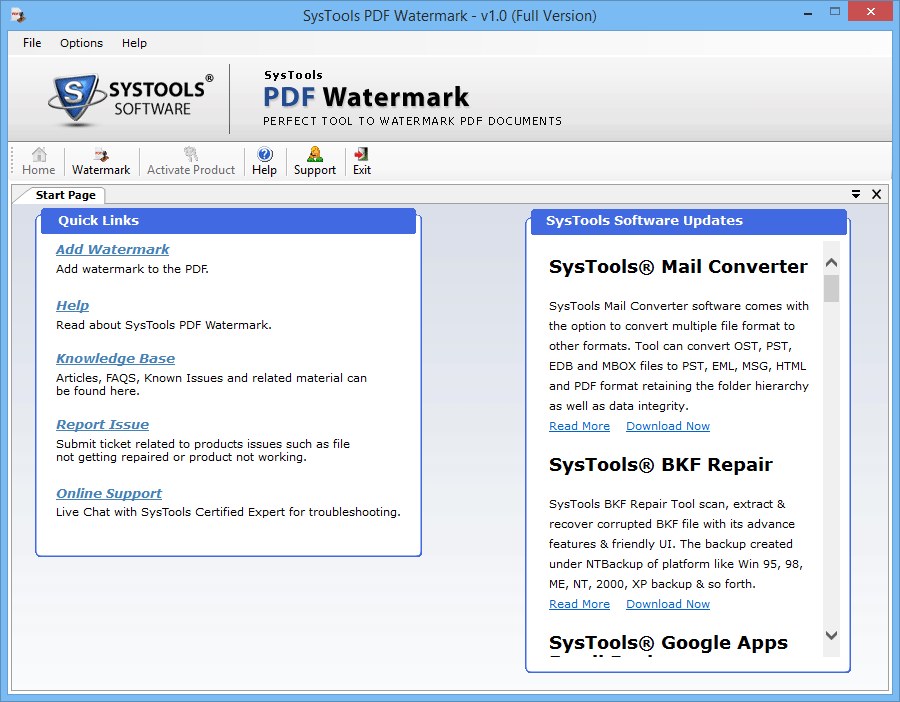Click the Support toolbar icon
This screenshot has width=900, height=702.
pyautogui.click(x=315, y=161)
